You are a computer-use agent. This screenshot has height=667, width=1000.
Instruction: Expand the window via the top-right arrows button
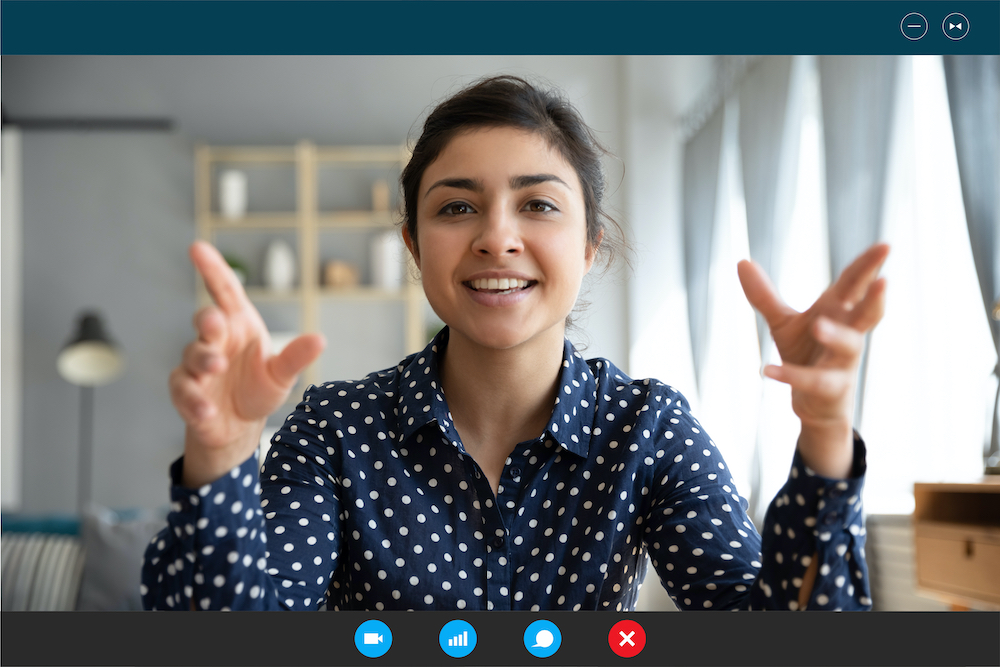(x=956, y=26)
